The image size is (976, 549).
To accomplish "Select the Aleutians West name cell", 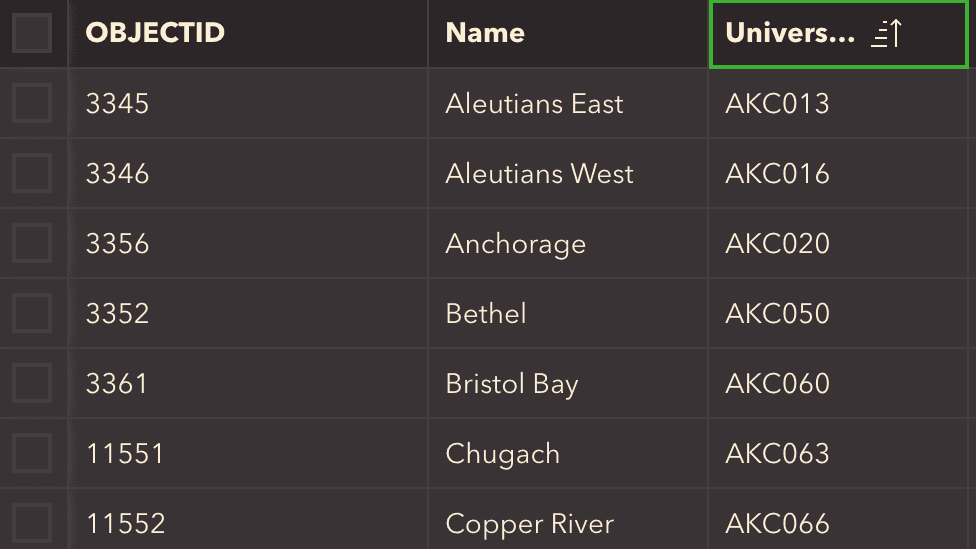I will [x=568, y=173].
